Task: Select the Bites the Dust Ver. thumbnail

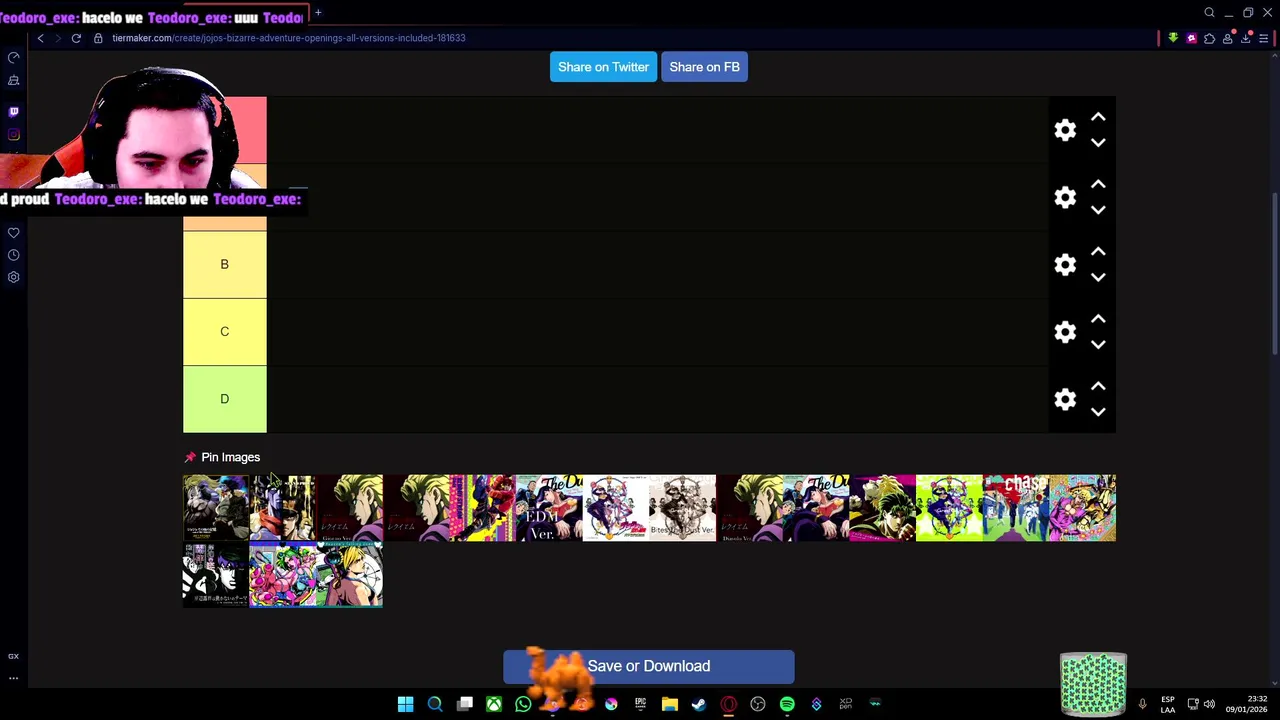Action: coord(683,508)
